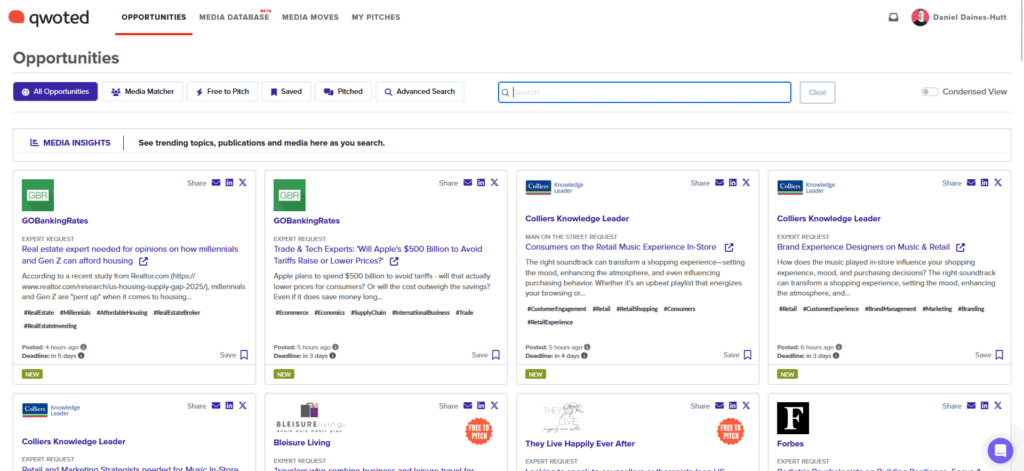Screen dimensions: 1024x471
Task: Share Brand Experience Designers request on LinkedIn
Action: [x=985, y=183]
